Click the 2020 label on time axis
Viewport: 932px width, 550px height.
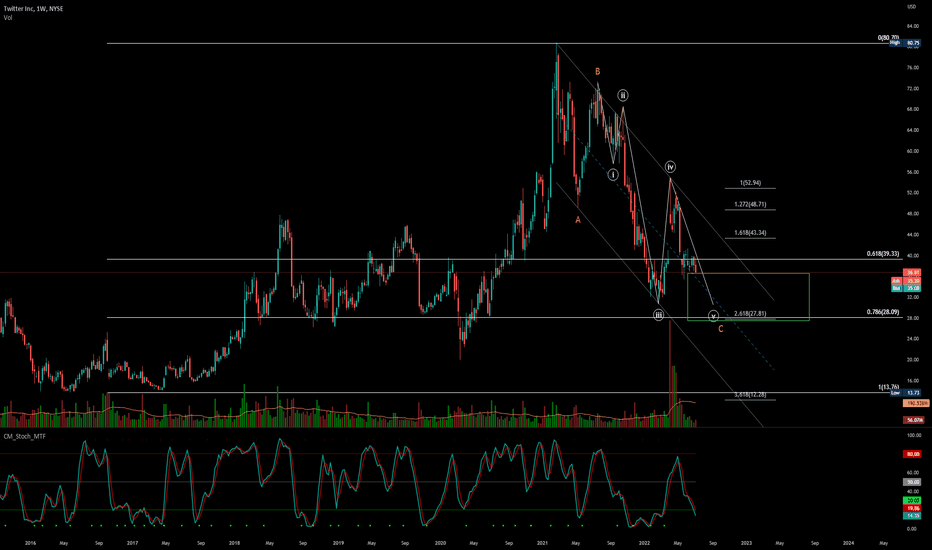(x=440, y=543)
